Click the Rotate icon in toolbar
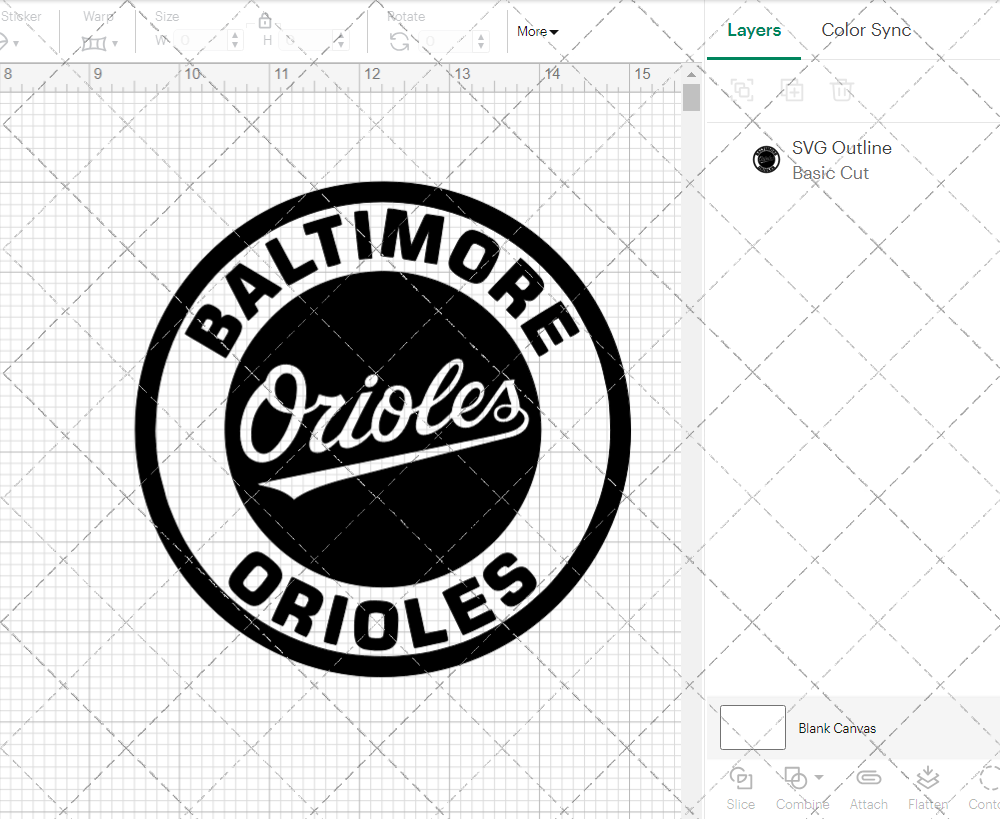Viewport: 1000px width, 819px height. point(400,41)
